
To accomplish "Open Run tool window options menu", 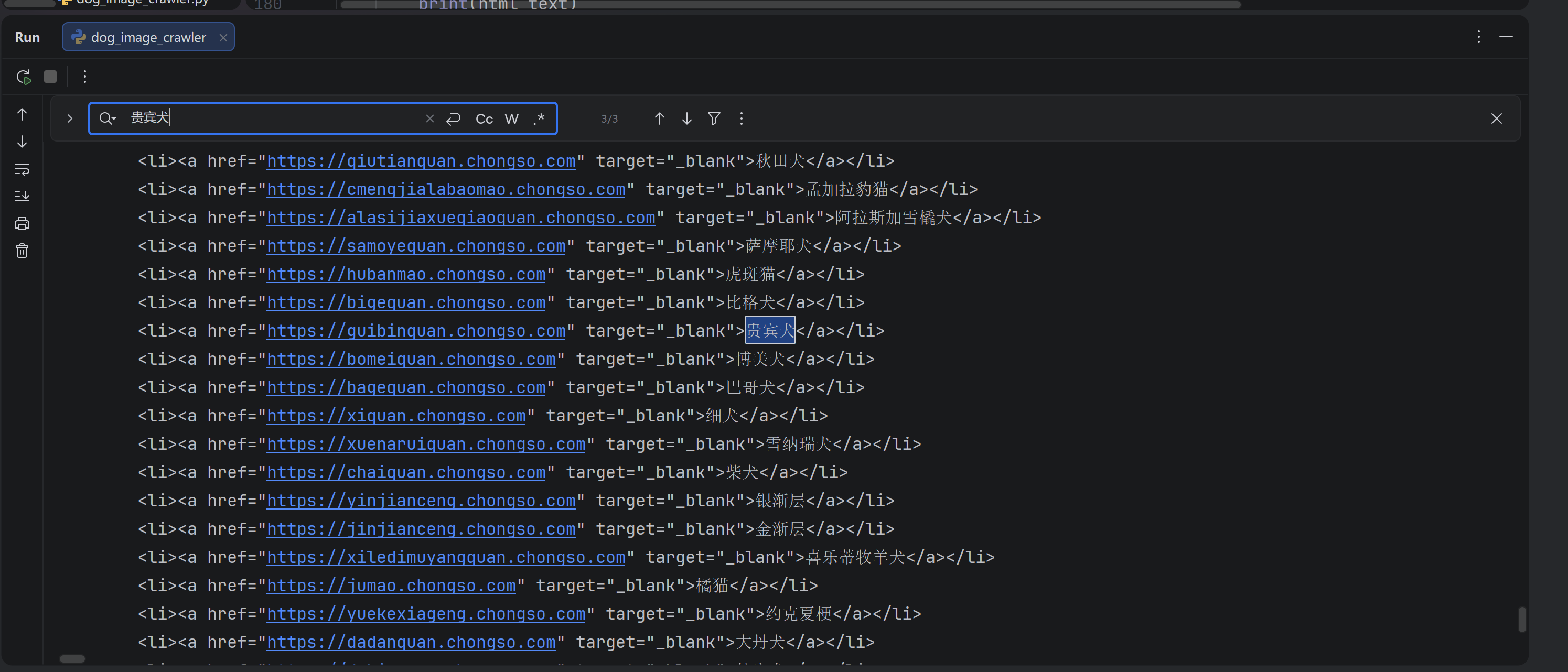I will 1478,37.
